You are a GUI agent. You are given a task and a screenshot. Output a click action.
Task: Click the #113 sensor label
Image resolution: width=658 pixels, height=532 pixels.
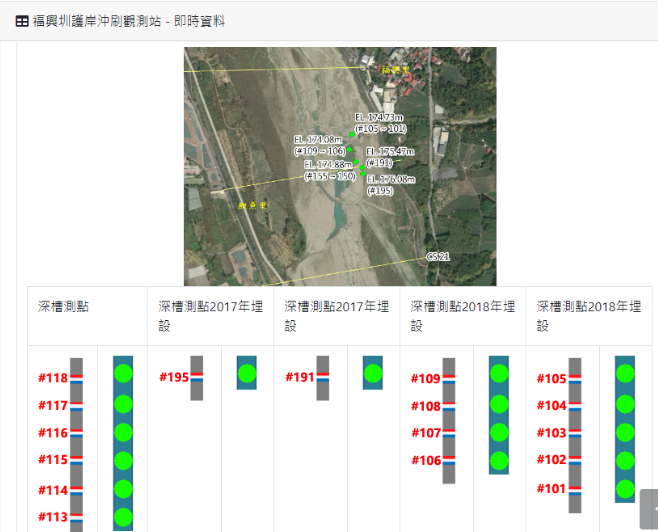[x=53, y=517]
